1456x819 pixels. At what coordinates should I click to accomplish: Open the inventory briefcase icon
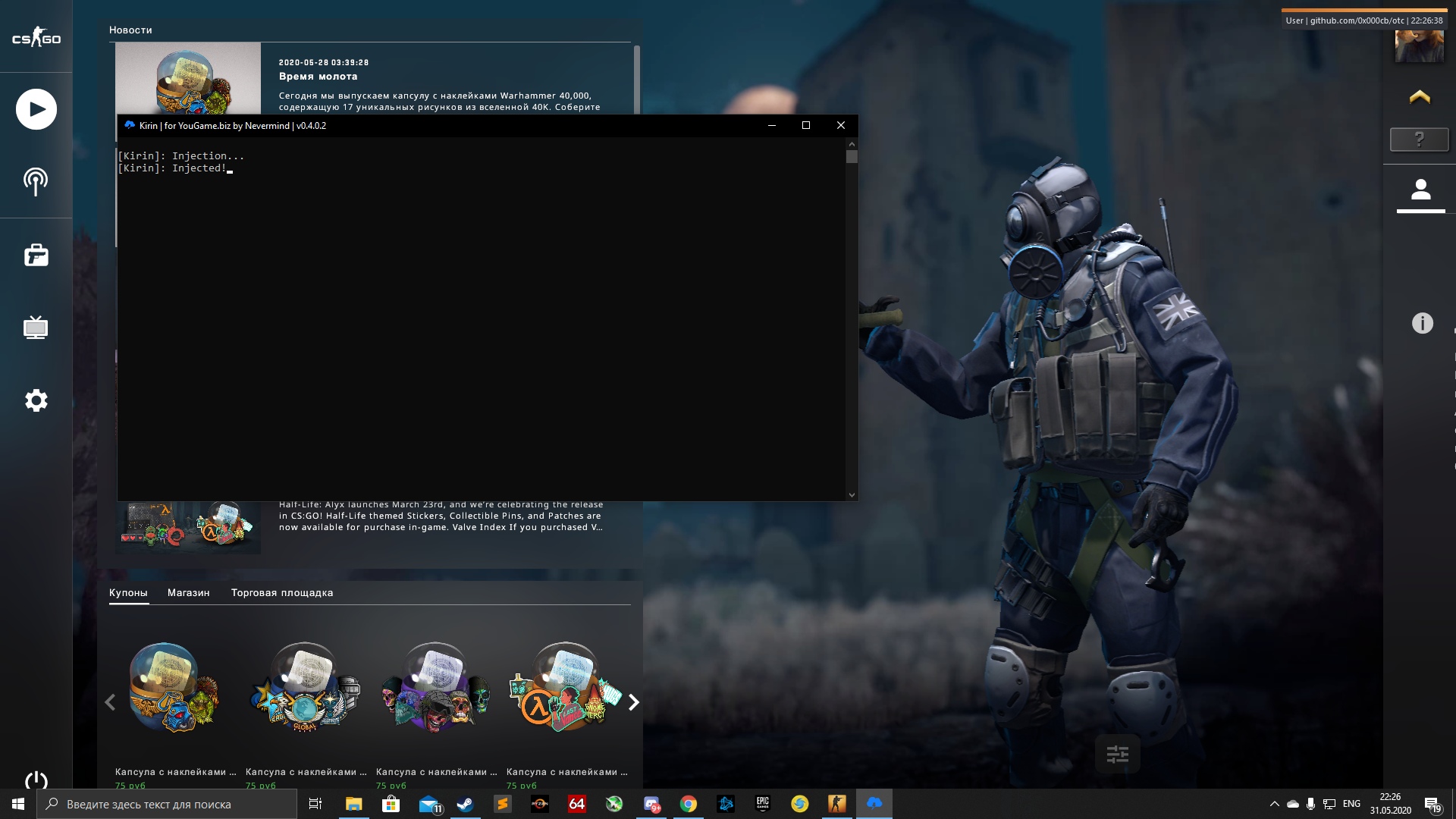tap(36, 255)
